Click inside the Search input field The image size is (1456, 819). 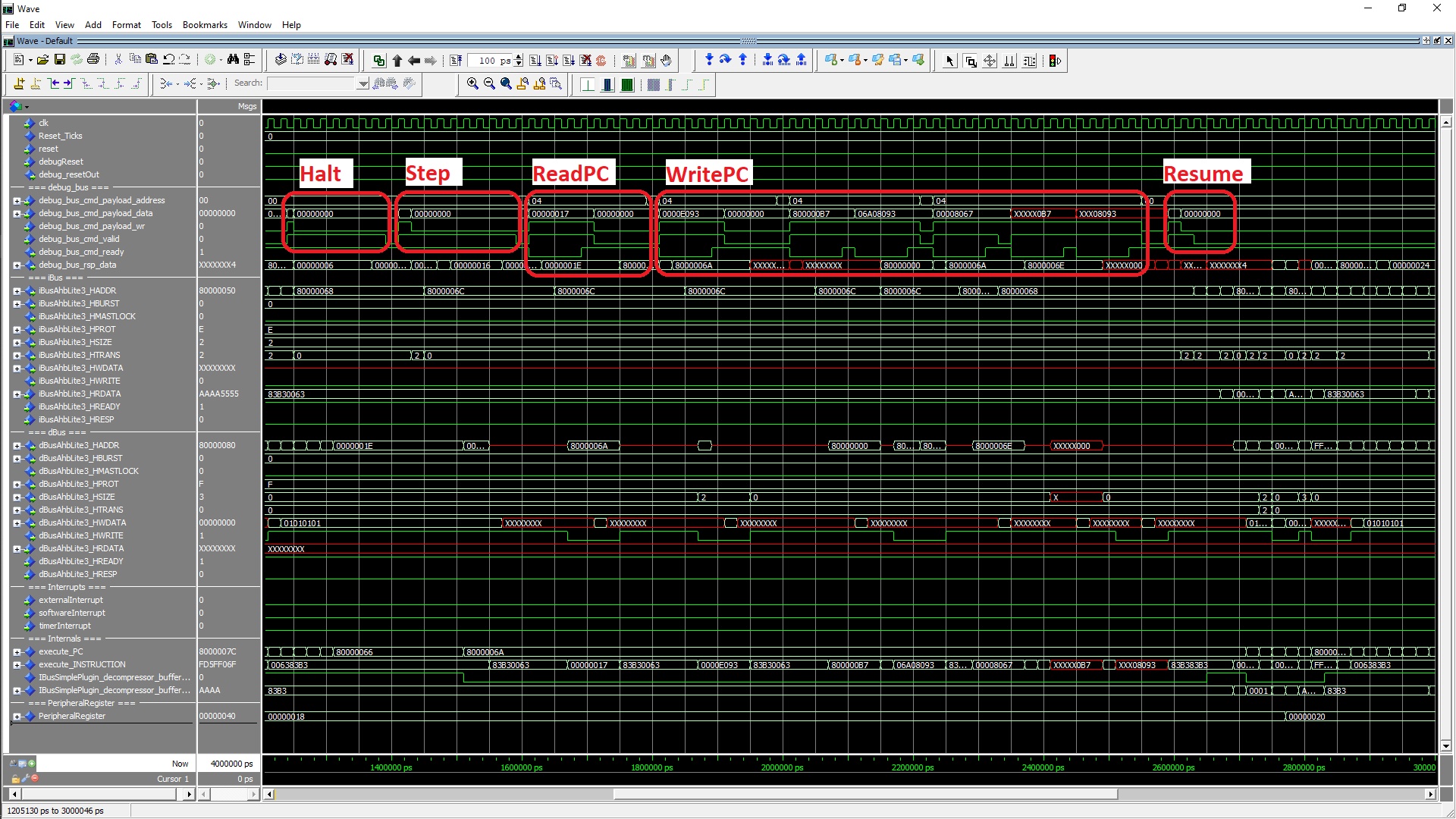tap(311, 83)
